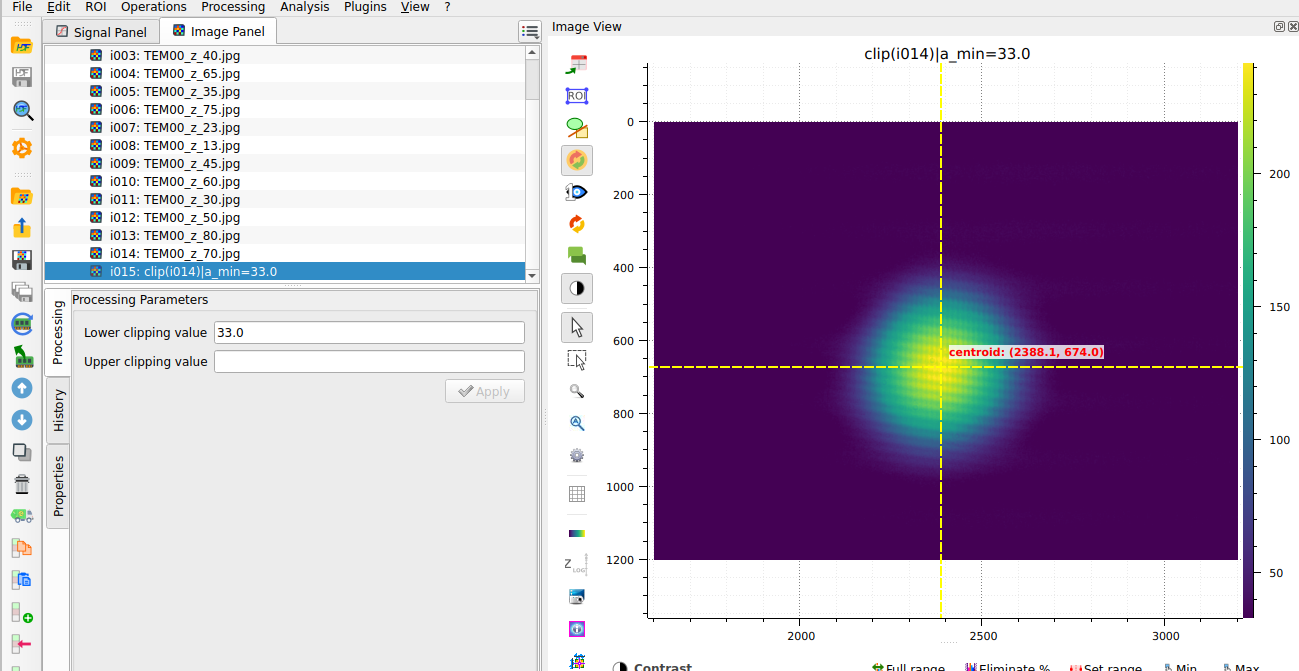The width and height of the screenshot is (1299, 671).
Task: Click the snapshot image icon
Action: click(577, 597)
